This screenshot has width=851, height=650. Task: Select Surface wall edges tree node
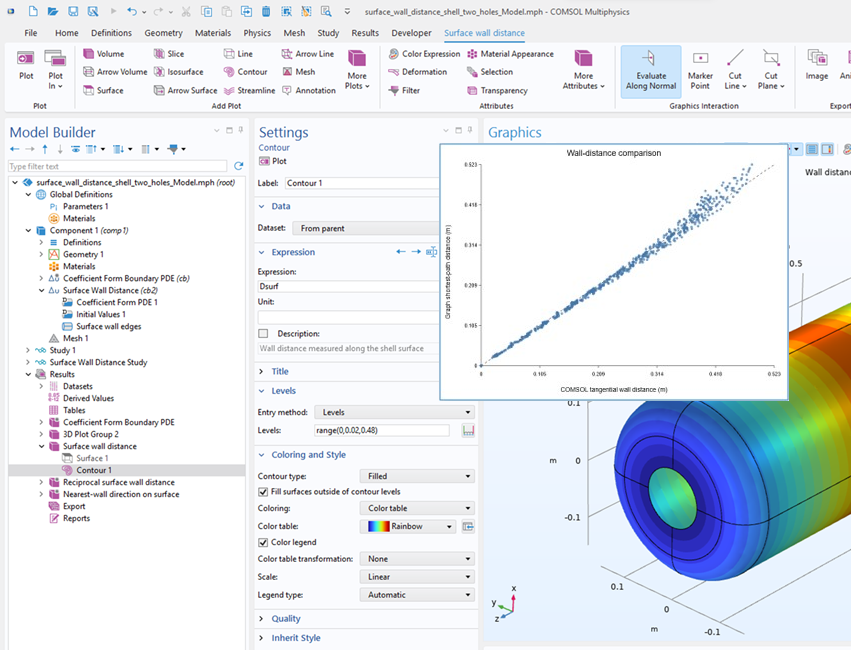coord(109,326)
